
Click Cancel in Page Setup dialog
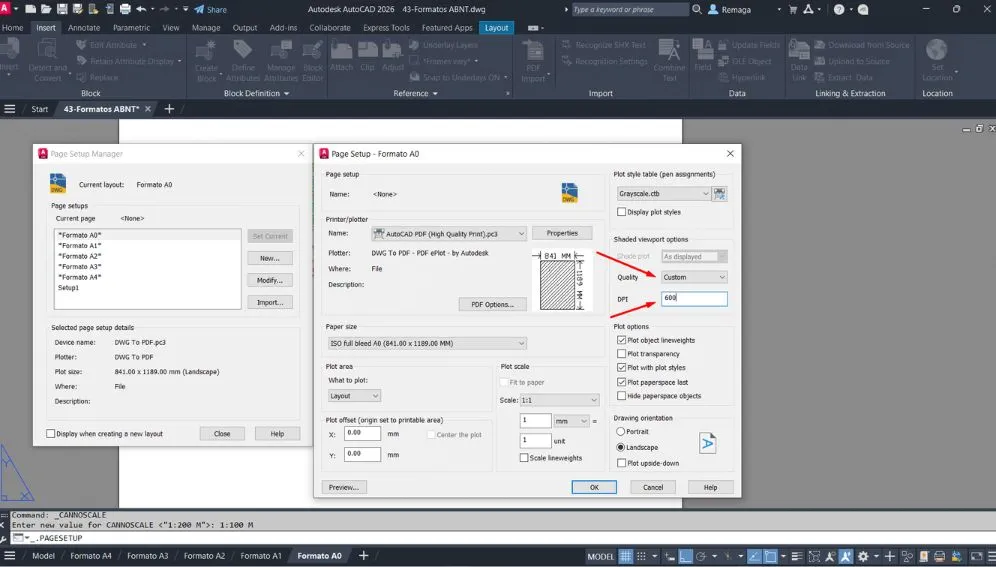653,488
